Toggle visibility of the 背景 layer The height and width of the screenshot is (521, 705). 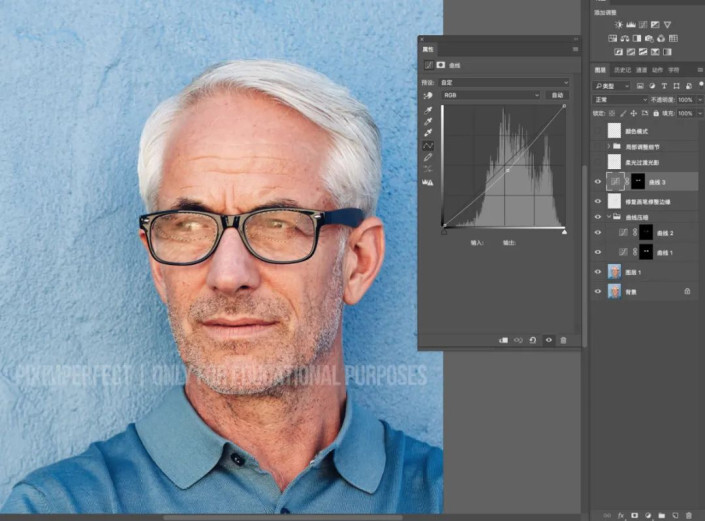point(598,291)
